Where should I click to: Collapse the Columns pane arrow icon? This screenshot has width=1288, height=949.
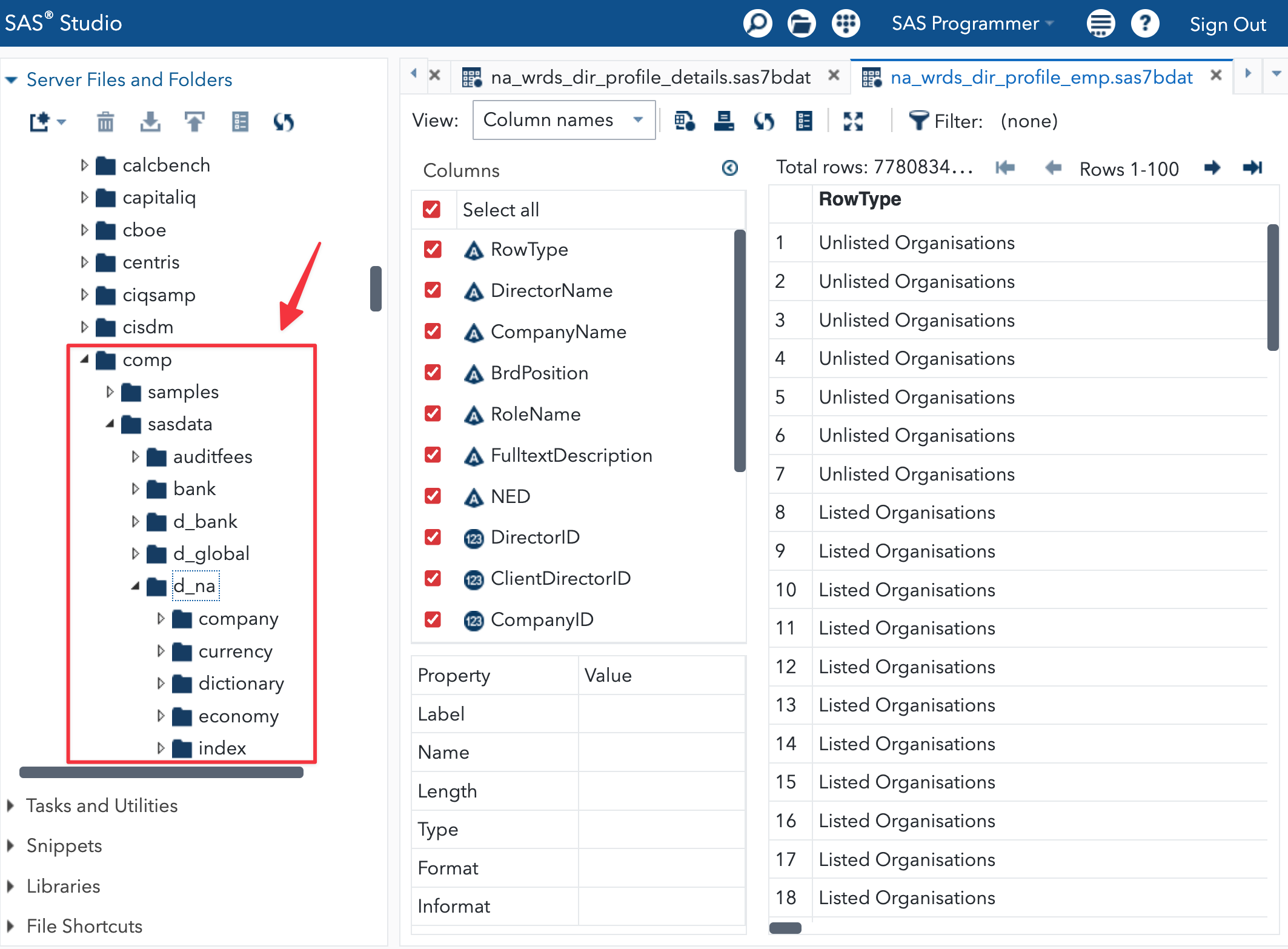pyautogui.click(x=730, y=168)
